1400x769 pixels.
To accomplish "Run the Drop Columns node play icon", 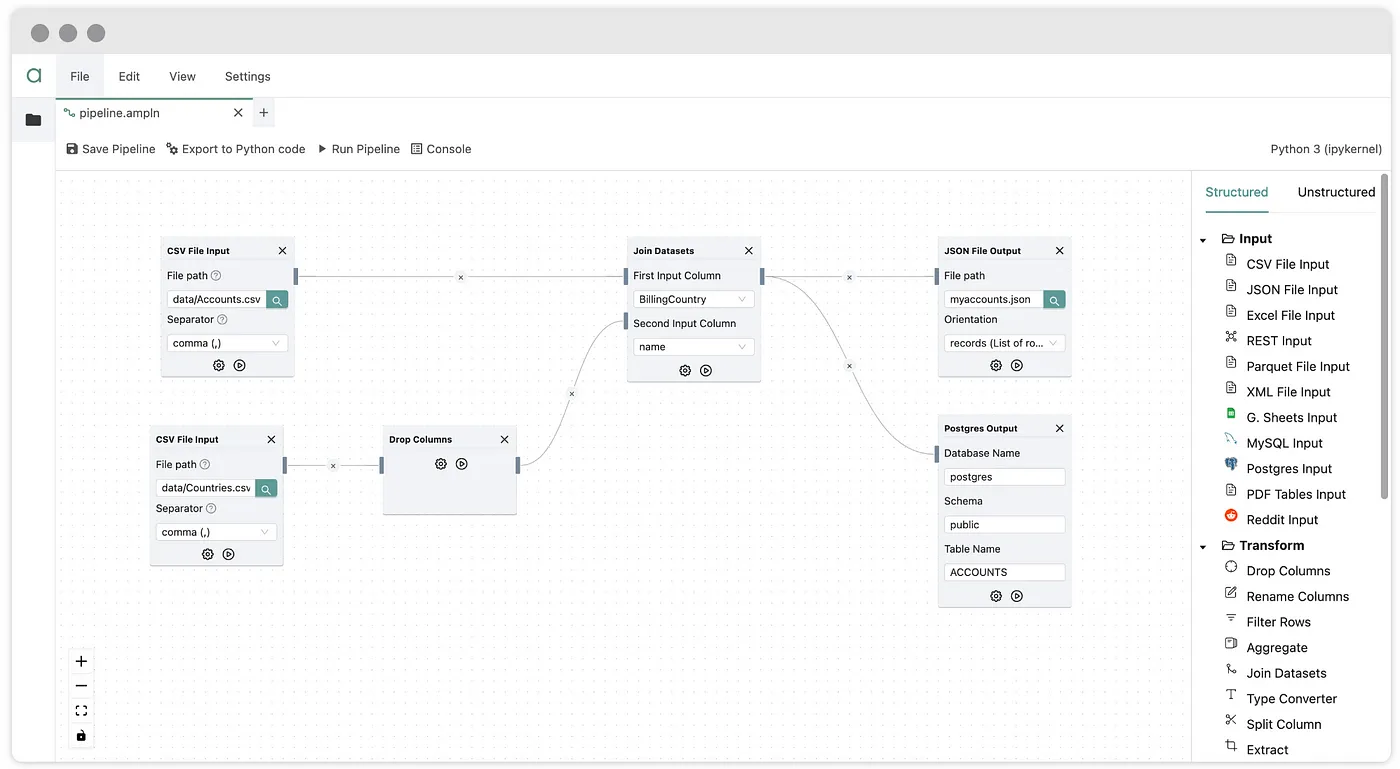I will click(x=462, y=464).
